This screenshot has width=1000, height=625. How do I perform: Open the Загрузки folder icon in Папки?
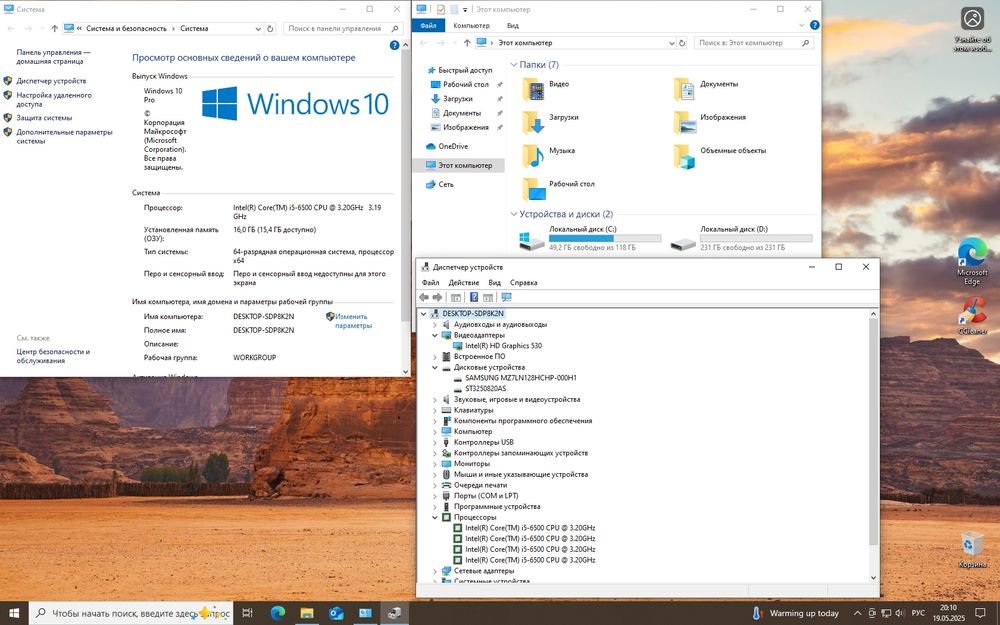tap(533, 122)
